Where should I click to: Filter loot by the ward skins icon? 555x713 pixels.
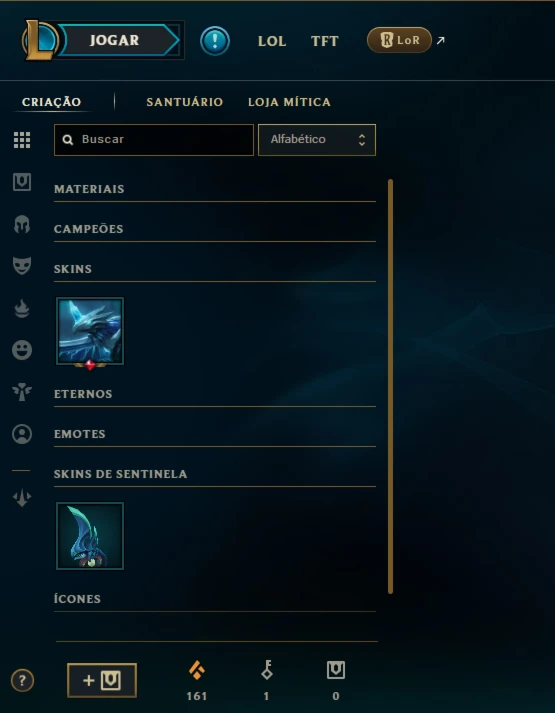point(22,392)
